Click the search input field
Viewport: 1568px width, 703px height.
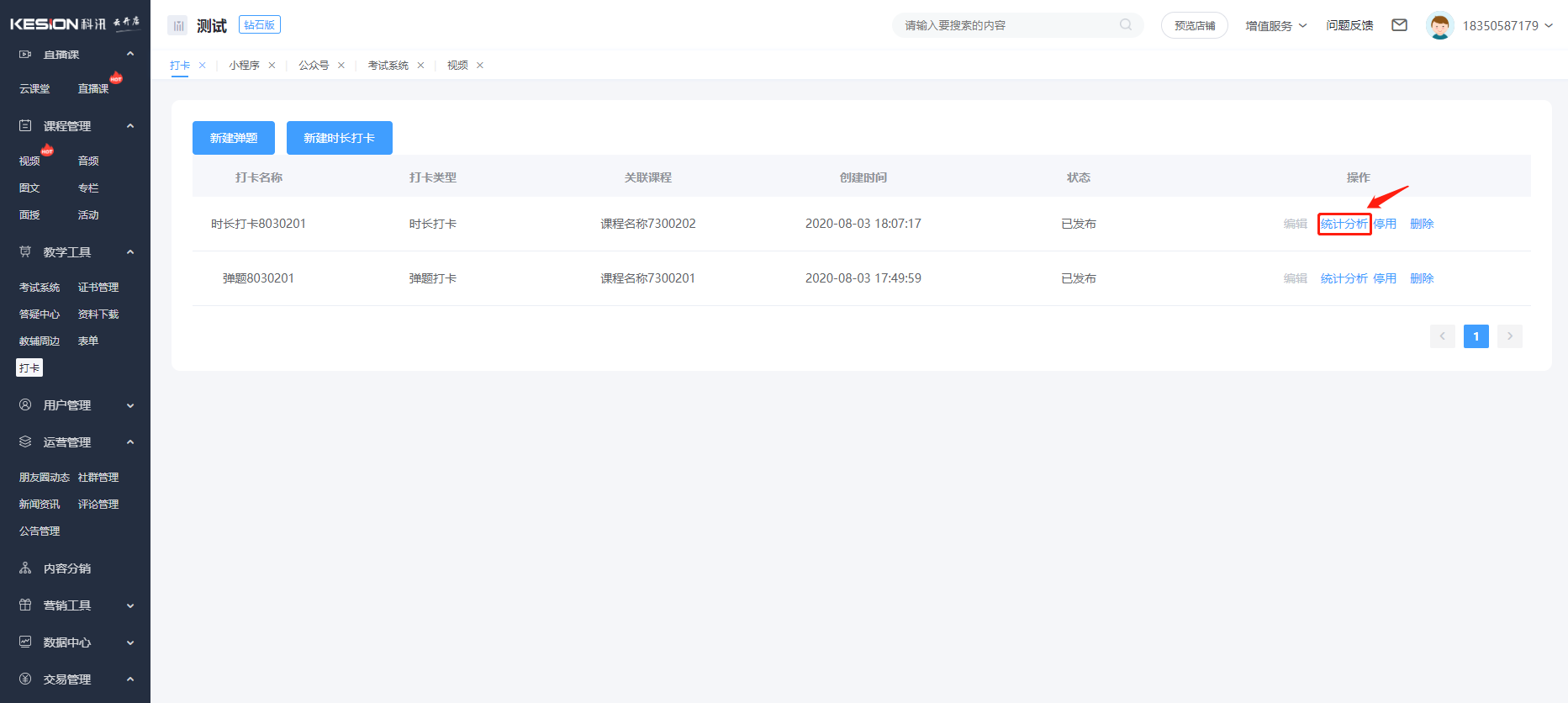[x=1007, y=25]
